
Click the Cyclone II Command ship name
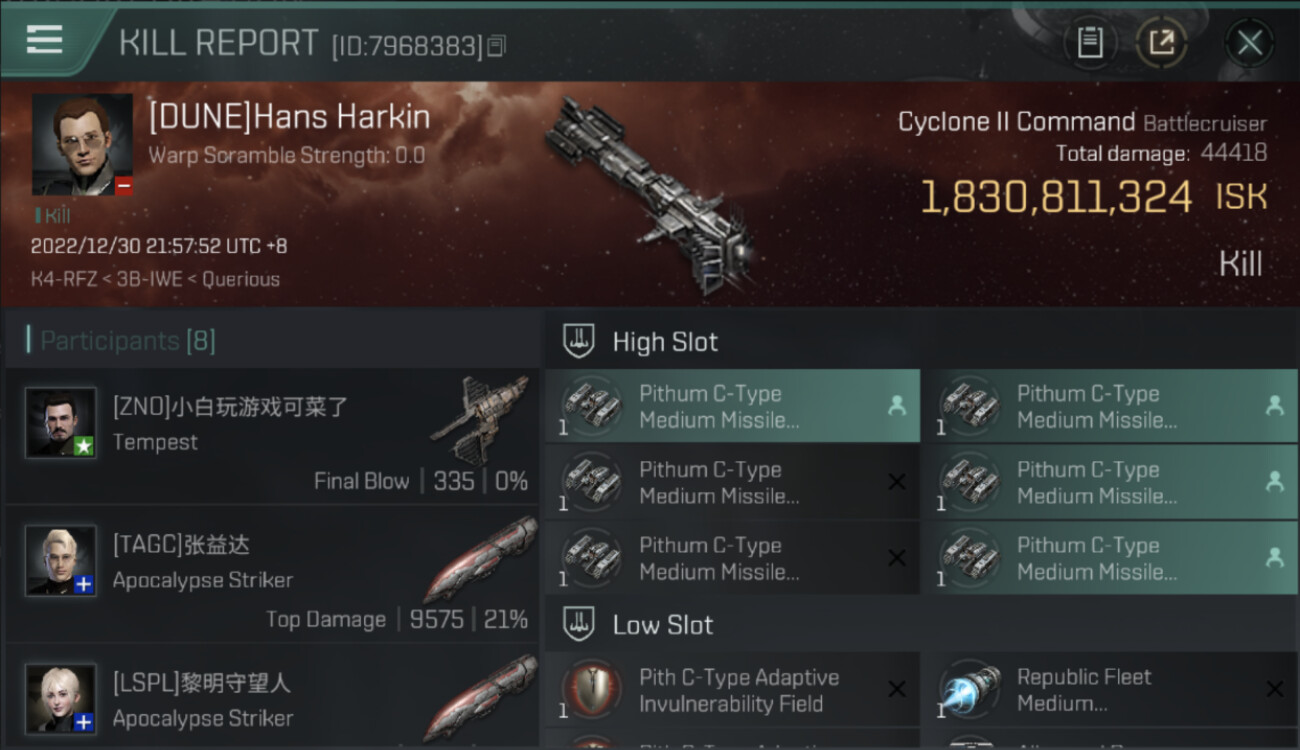click(1016, 122)
